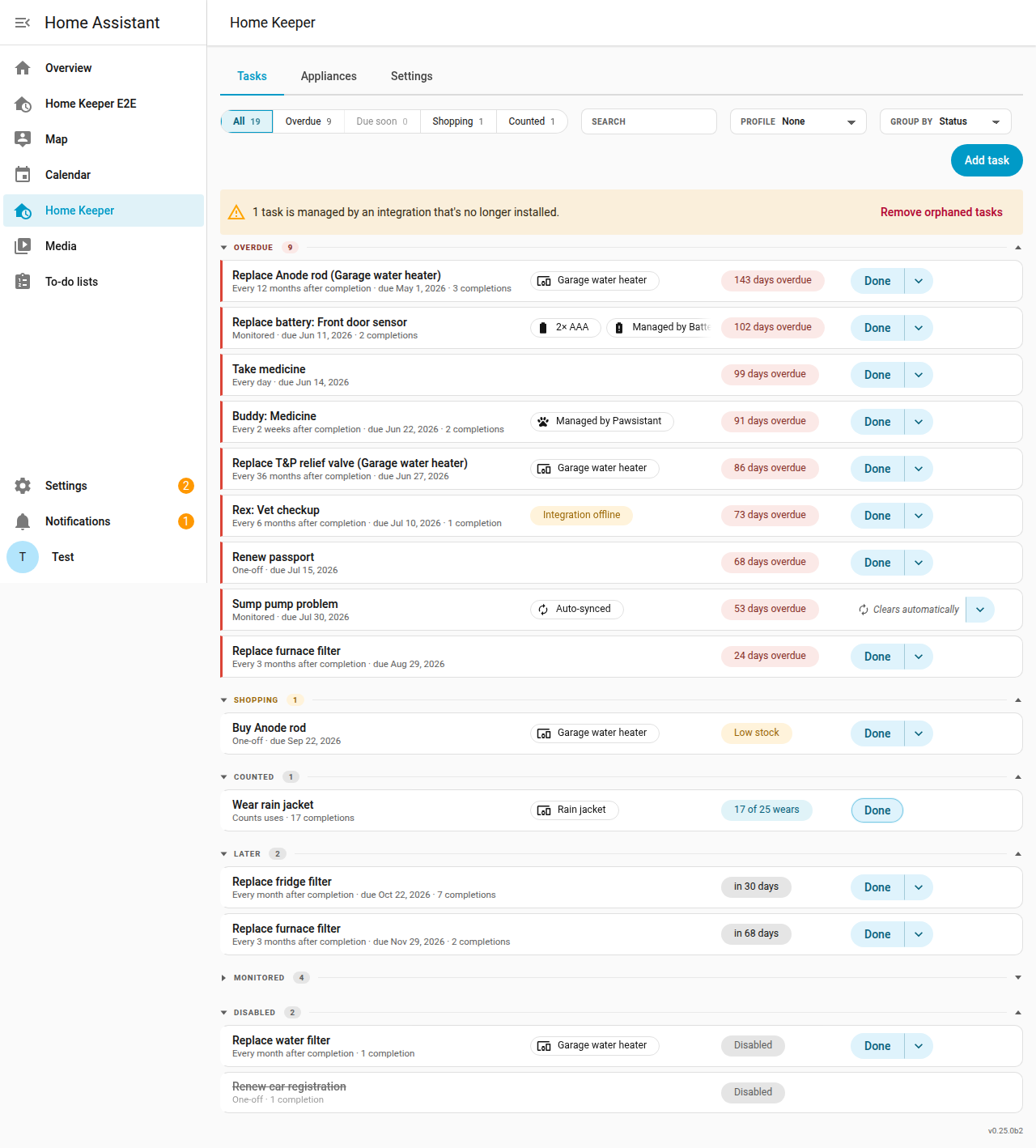Expand the Monitored section
Viewport: 1036px width, 1148px height.
[622, 978]
